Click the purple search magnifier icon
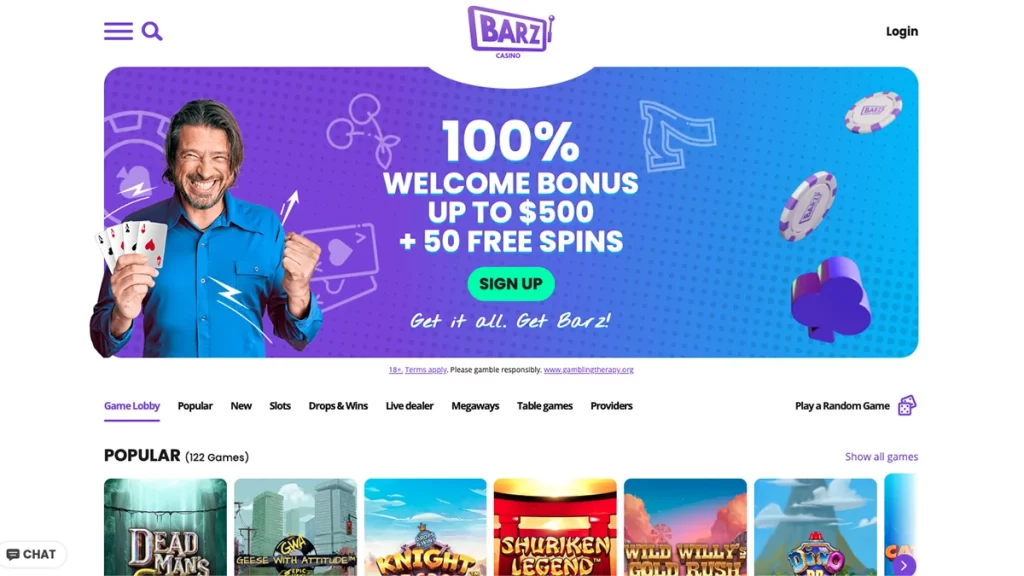Image resolution: width=1024 pixels, height=576 pixels. click(x=152, y=31)
